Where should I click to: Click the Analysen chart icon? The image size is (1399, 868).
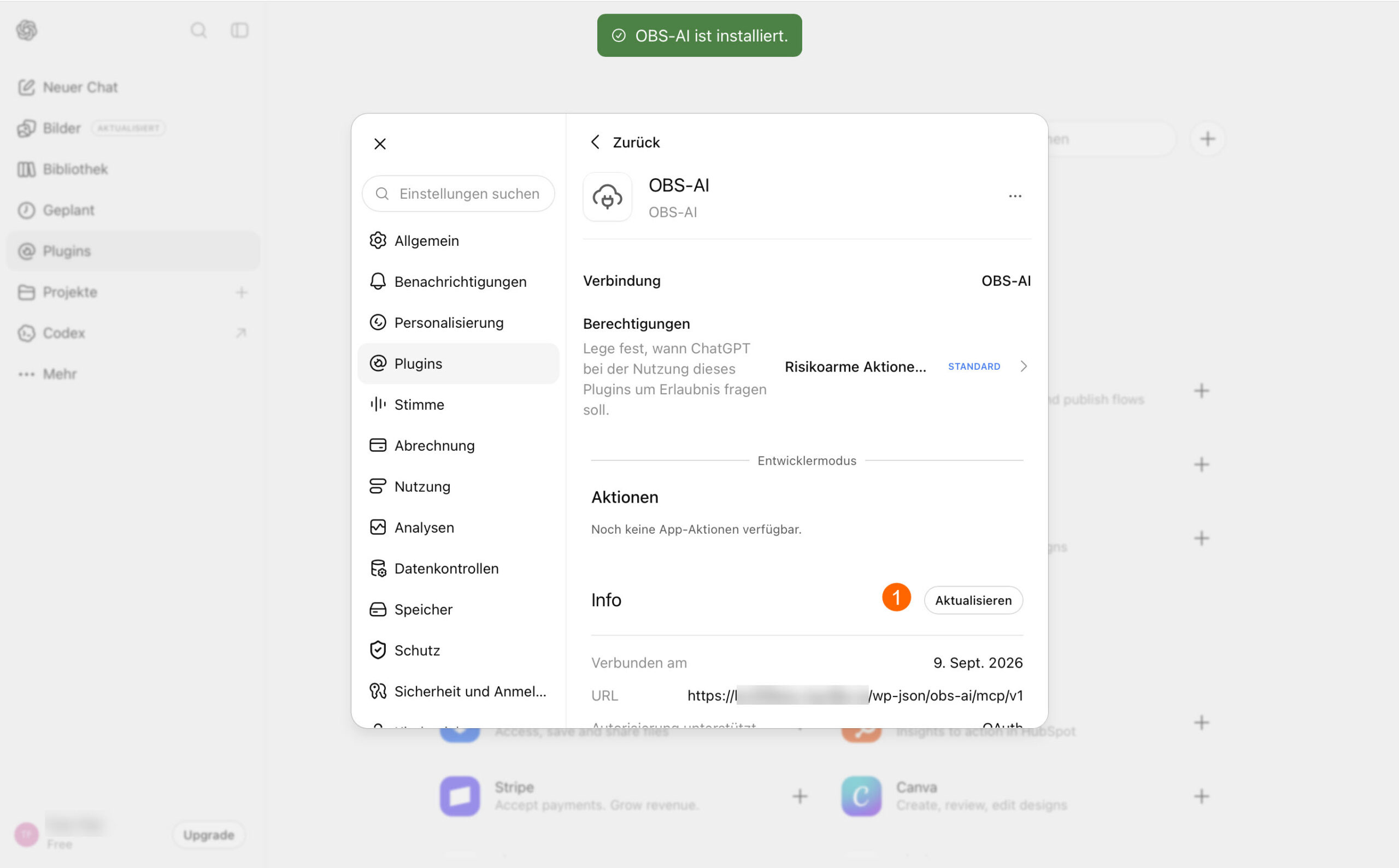pos(377,528)
